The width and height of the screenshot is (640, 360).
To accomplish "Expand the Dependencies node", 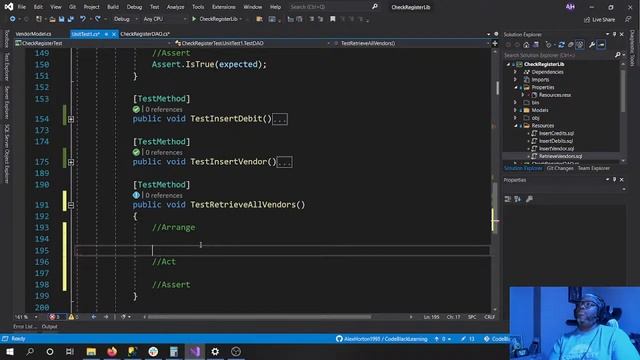I will point(516,72).
